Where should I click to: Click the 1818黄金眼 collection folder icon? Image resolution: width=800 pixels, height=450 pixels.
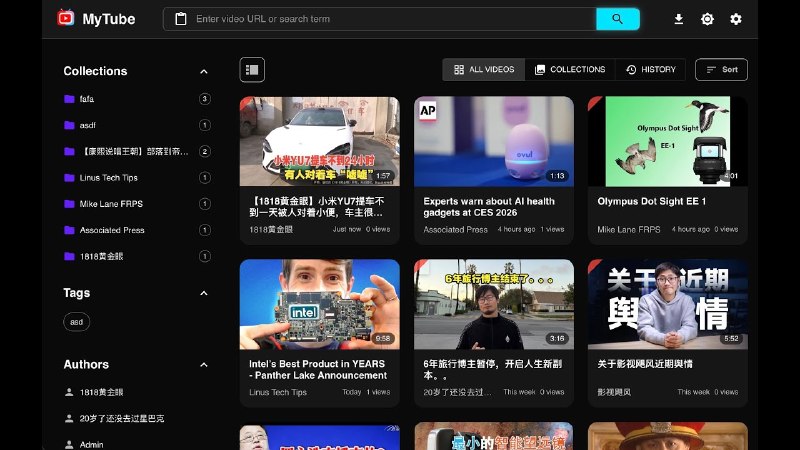point(69,256)
